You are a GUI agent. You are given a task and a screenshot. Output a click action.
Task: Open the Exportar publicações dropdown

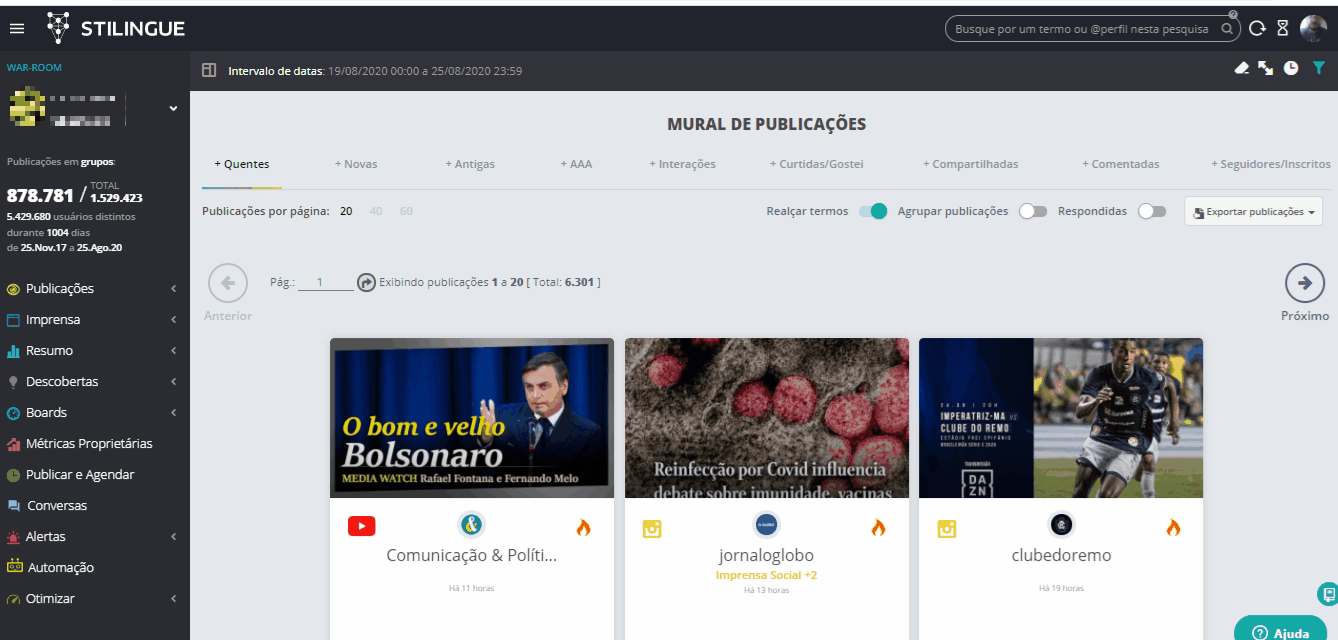[x=1253, y=212]
